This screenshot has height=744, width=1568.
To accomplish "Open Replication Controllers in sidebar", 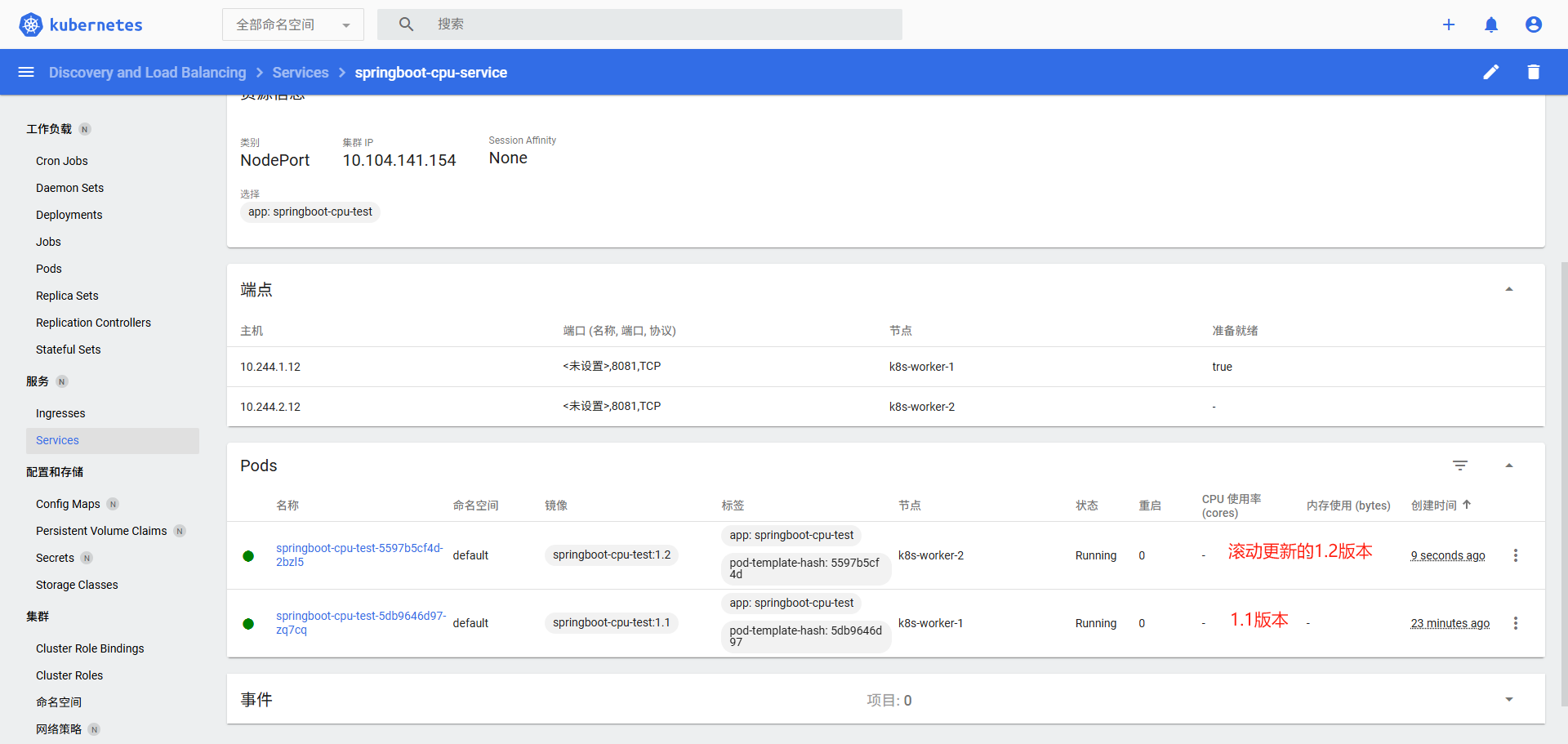I will [93, 323].
